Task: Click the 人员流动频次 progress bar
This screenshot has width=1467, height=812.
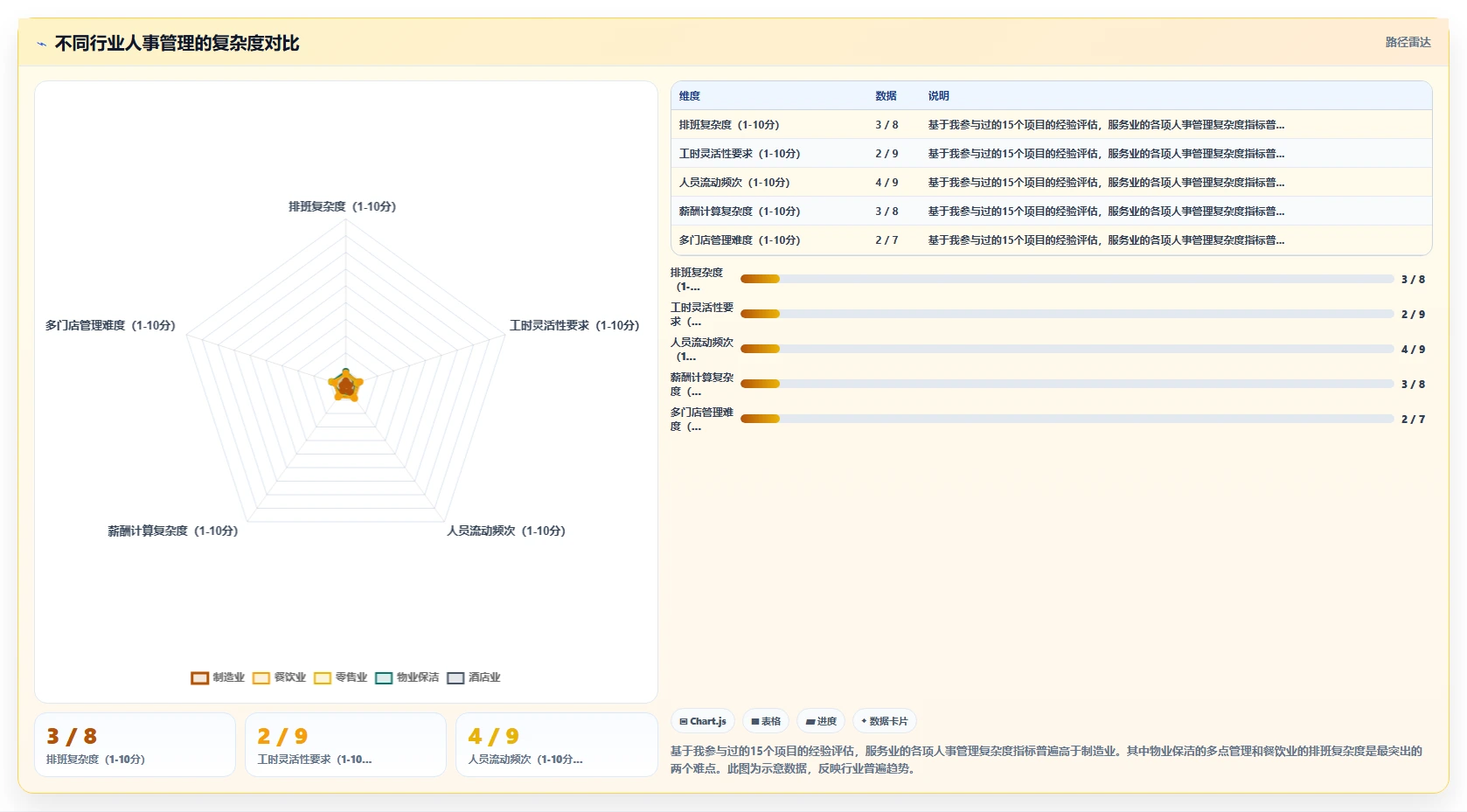Action: (x=1067, y=350)
